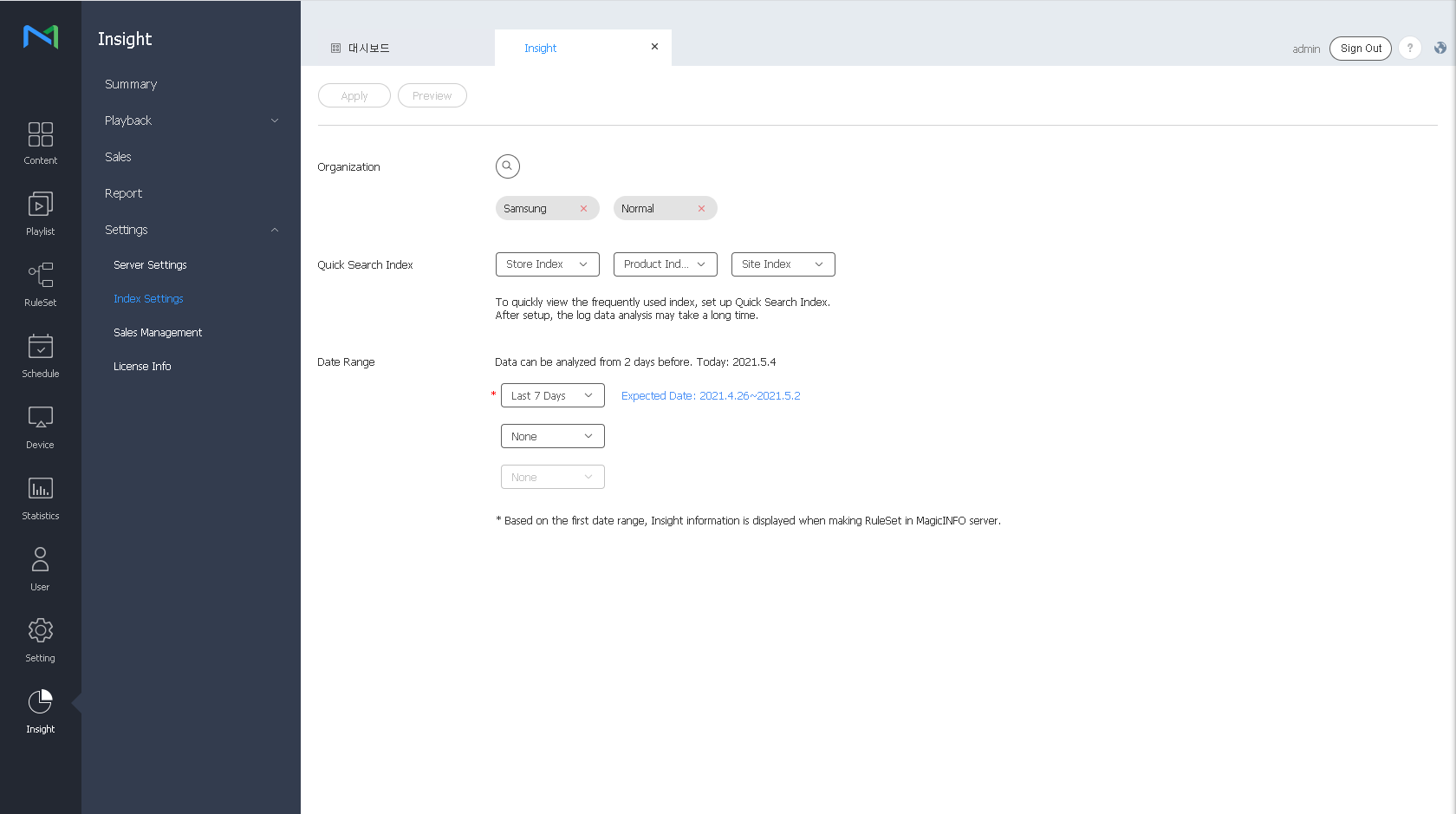This screenshot has height=814, width=1456.
Task: Expand the Last 7 Days dropdown
Action: tap(552, 396)
